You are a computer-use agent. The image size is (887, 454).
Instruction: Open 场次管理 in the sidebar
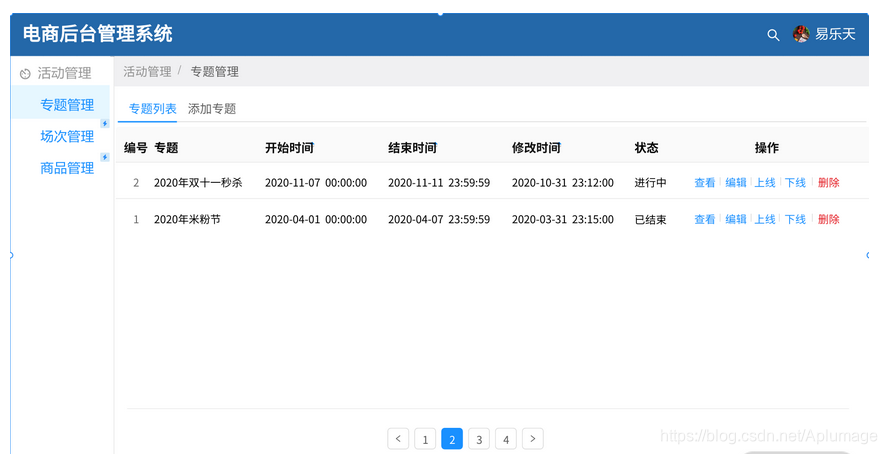(x=67, y=136)
